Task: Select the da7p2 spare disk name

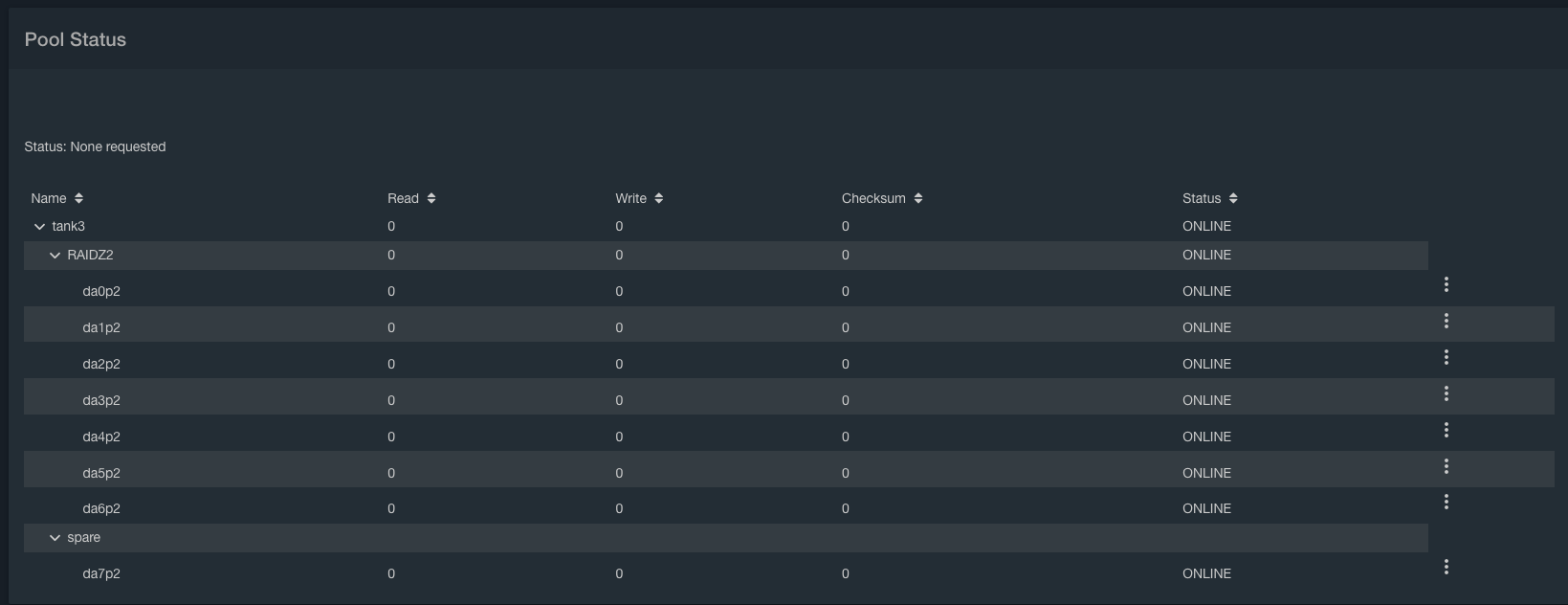Action: 101,573
